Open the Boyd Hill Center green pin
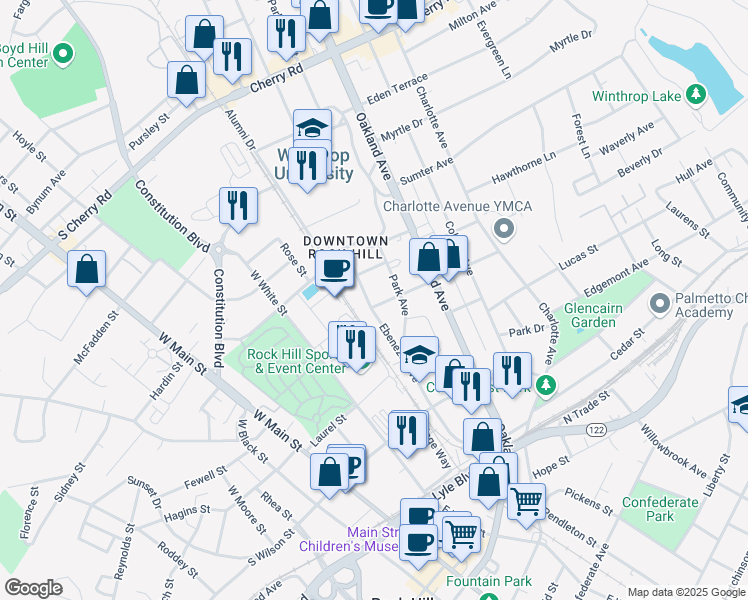Image resolution: width=748 pixels, height=600 pixels. coord(62,54)
